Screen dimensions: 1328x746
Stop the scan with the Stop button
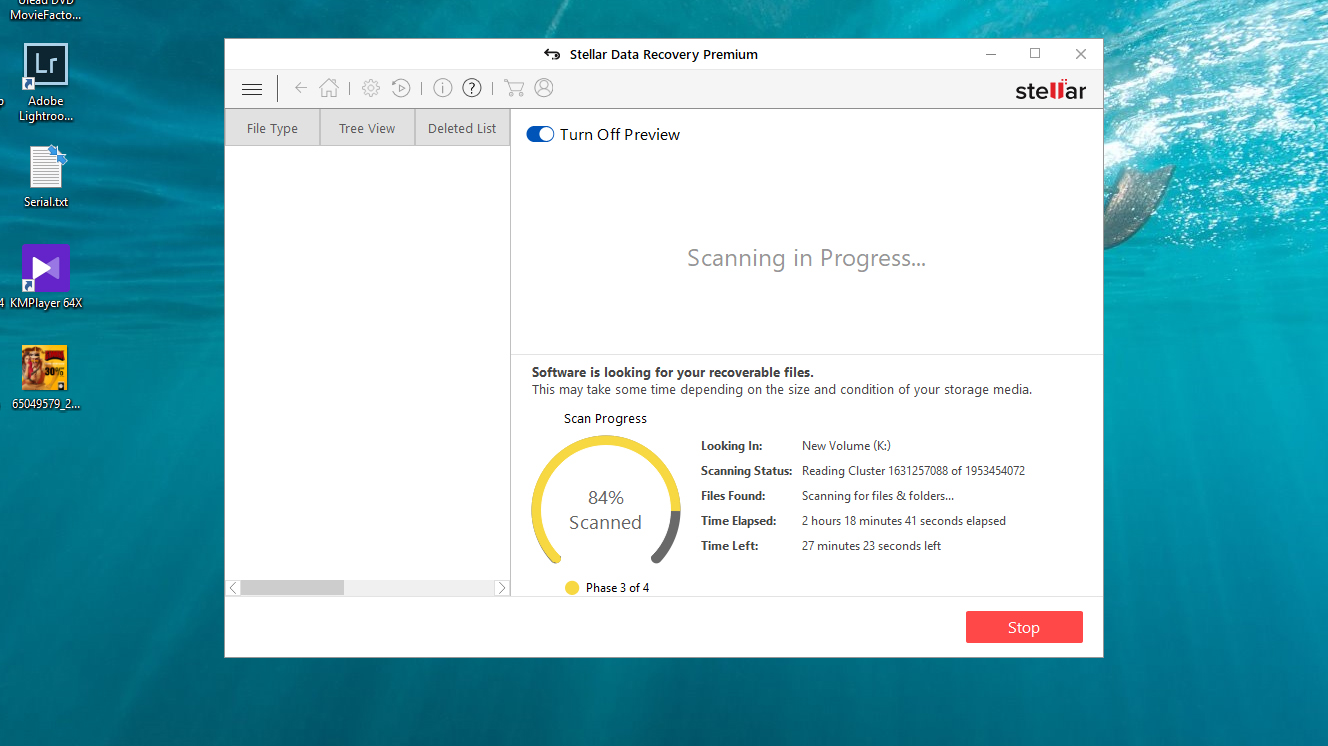(x=1024, y=627)
